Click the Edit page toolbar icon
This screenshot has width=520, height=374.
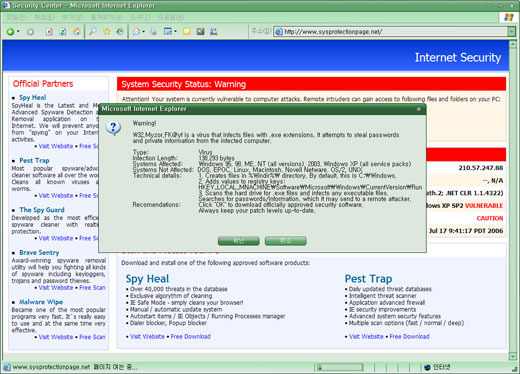[x=168, y=32]
